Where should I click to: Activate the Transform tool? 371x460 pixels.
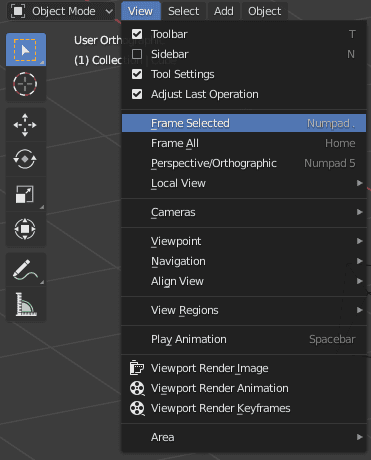click(x=26, y=229)
